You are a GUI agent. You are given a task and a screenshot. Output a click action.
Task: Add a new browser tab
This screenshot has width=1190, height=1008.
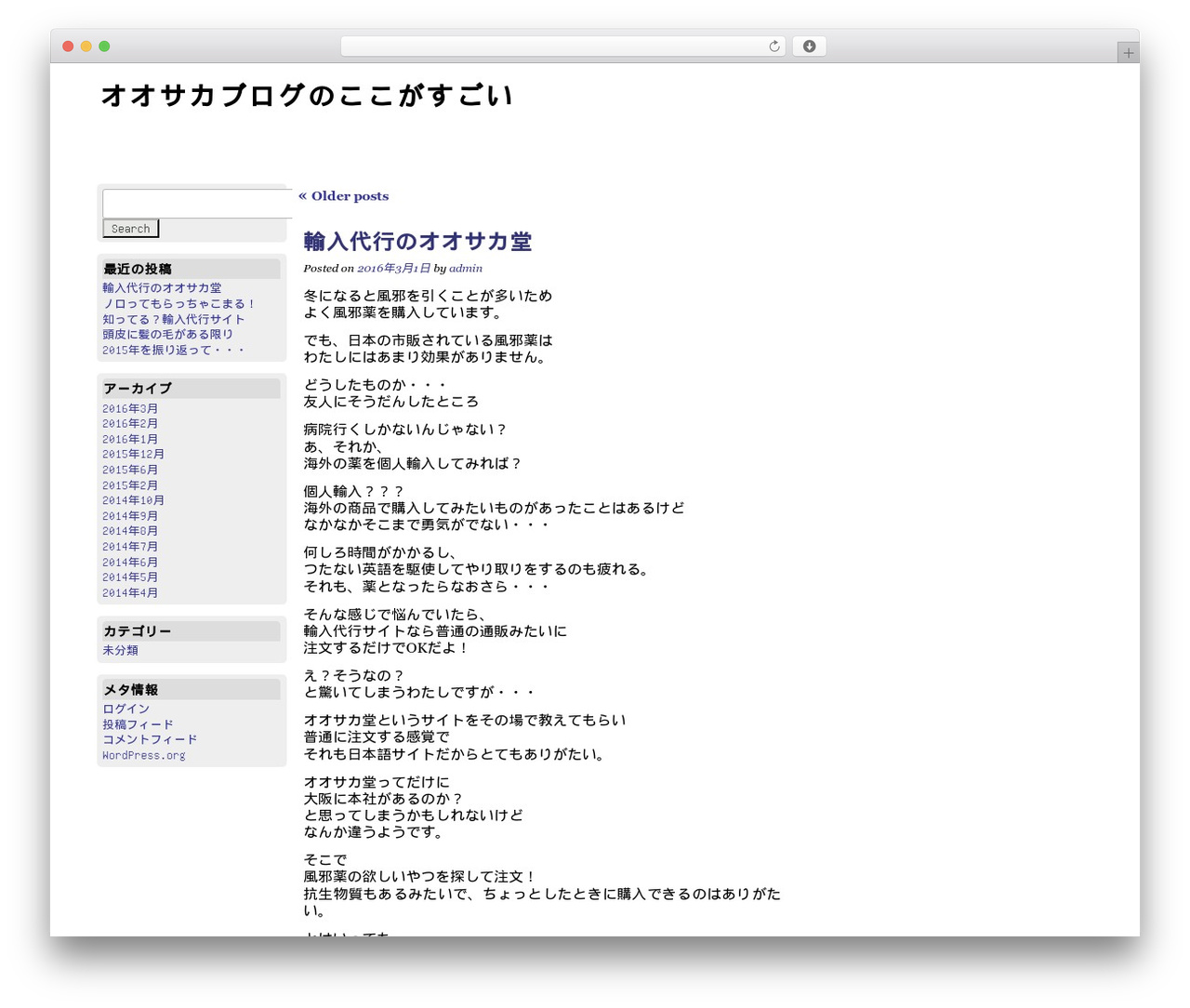[1128, 53]
